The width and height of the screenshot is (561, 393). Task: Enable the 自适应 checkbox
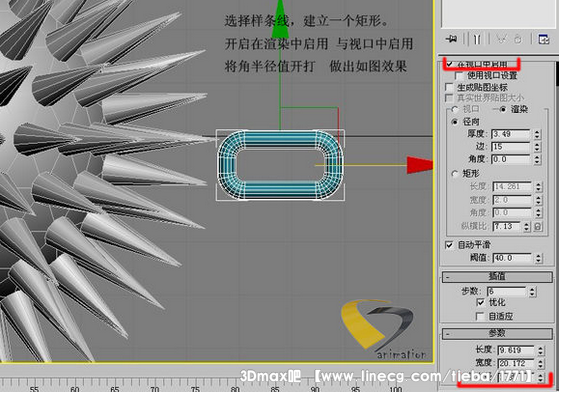point(480,316)
